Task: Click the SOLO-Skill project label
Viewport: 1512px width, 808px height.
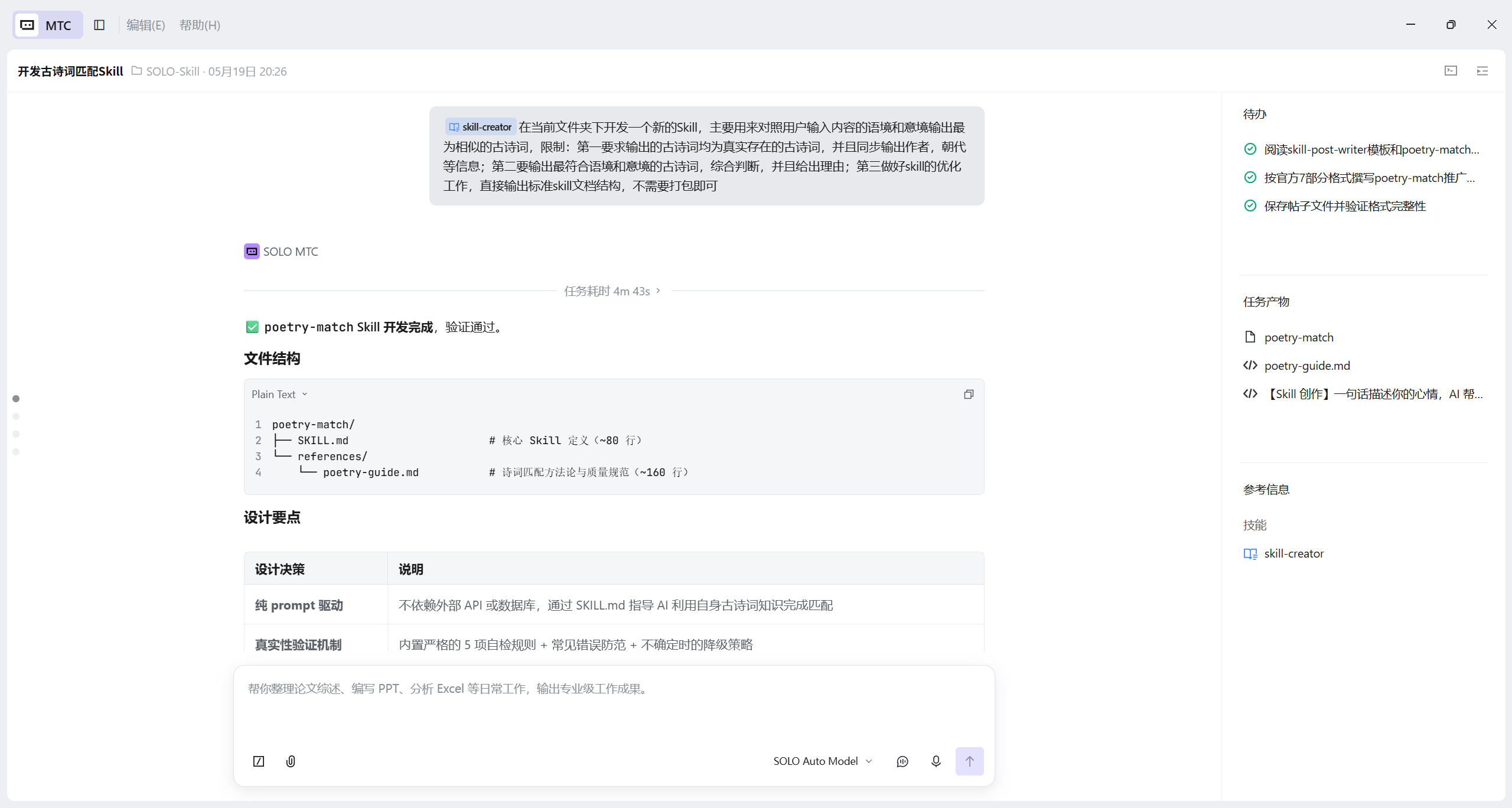Action: (172, 71)
